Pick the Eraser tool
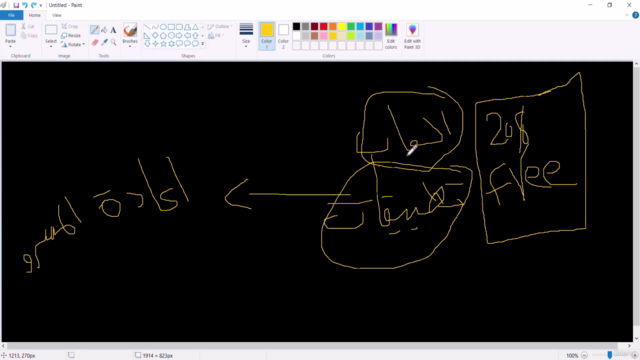 95,42
